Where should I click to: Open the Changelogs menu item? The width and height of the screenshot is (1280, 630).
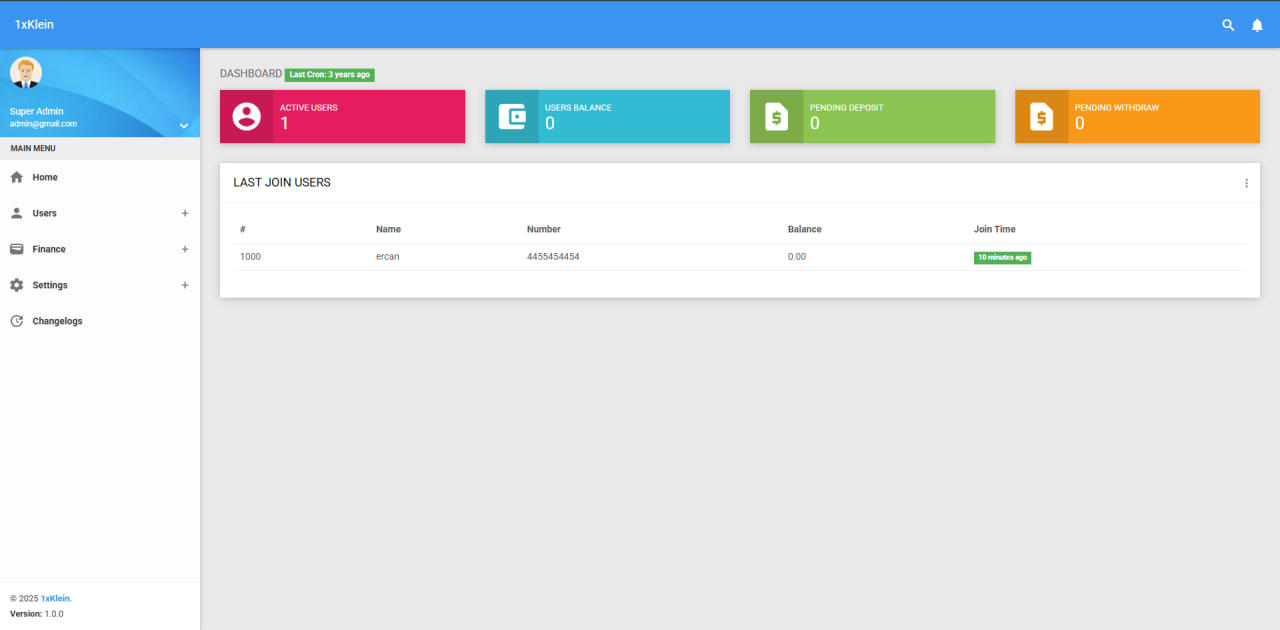coord(100,321)
